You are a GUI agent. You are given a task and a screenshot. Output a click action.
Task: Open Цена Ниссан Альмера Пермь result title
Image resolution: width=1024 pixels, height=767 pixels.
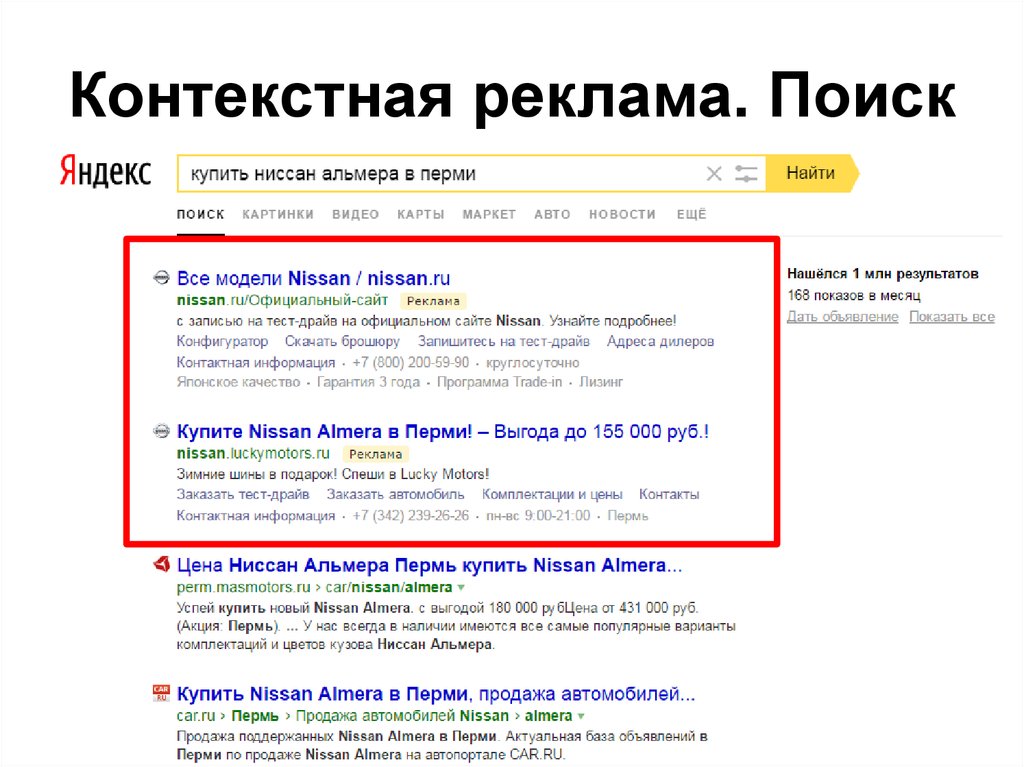click(x=430, y=566)
